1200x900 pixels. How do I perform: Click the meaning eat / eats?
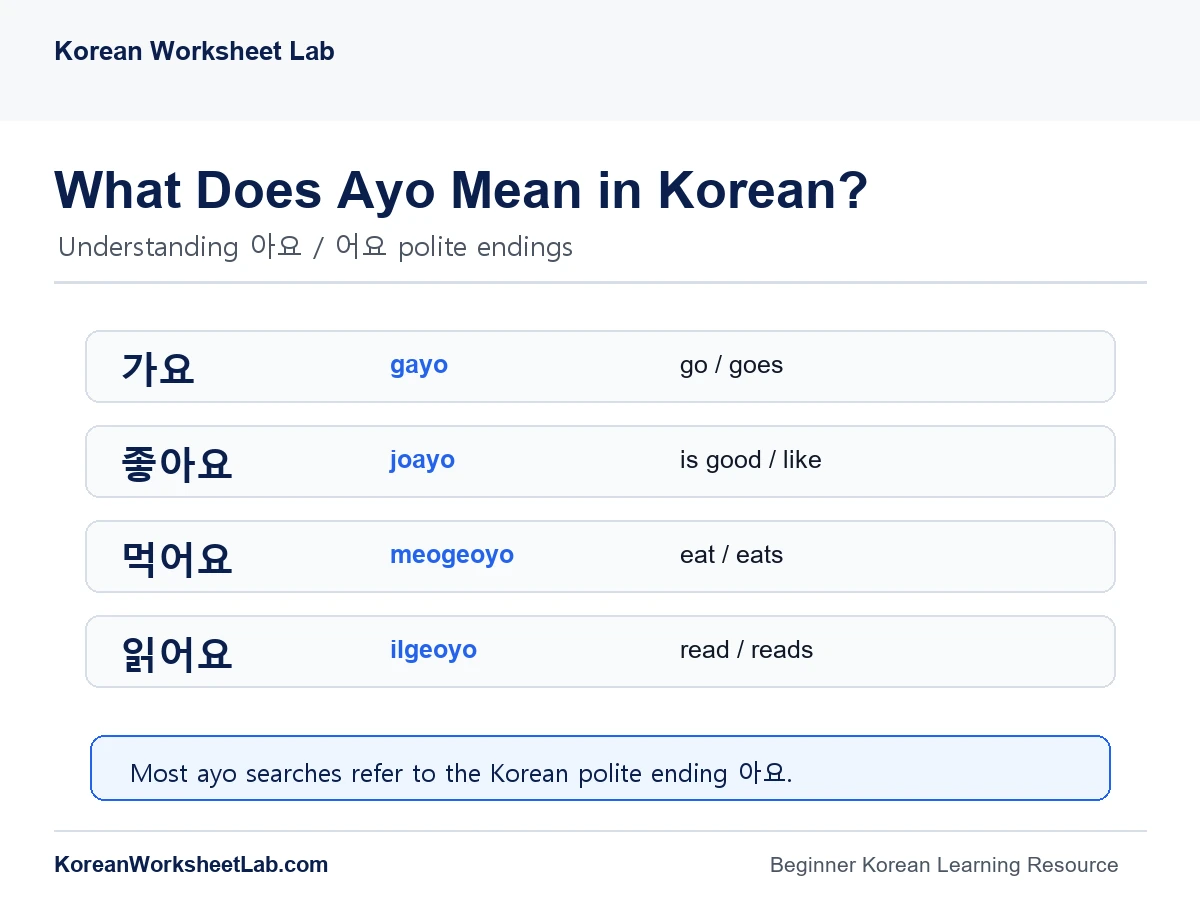pos(731,555)
